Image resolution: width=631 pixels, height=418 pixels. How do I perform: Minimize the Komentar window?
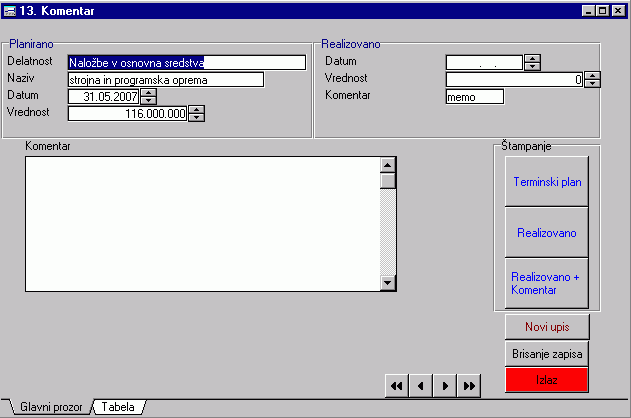point(589,11)
